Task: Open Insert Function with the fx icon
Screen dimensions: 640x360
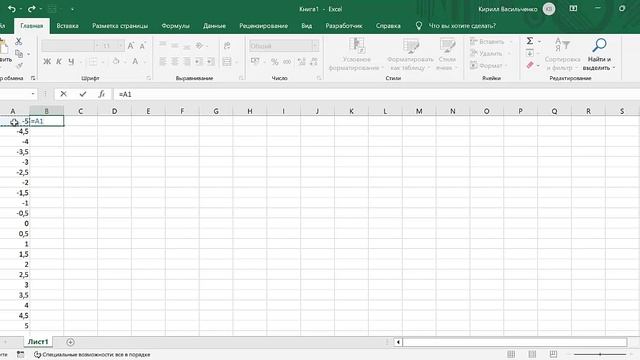Action: point(102,94)
